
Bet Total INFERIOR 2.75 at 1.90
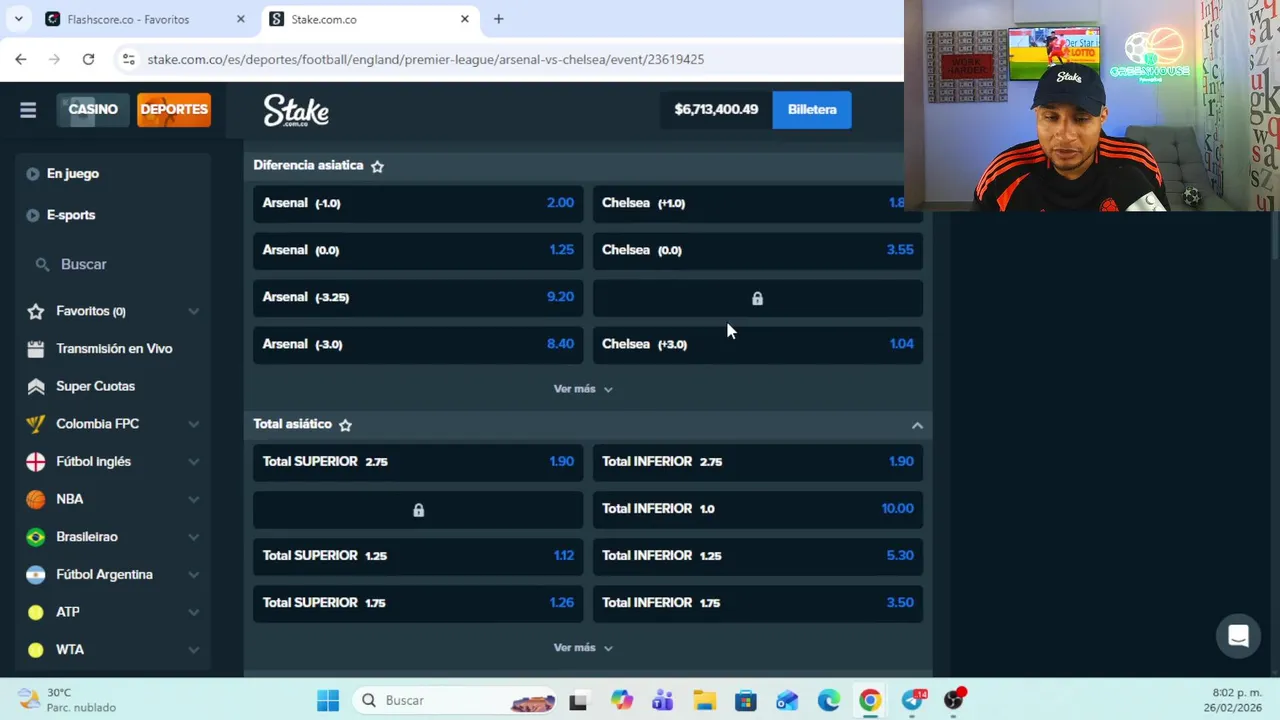coord(758,462)
